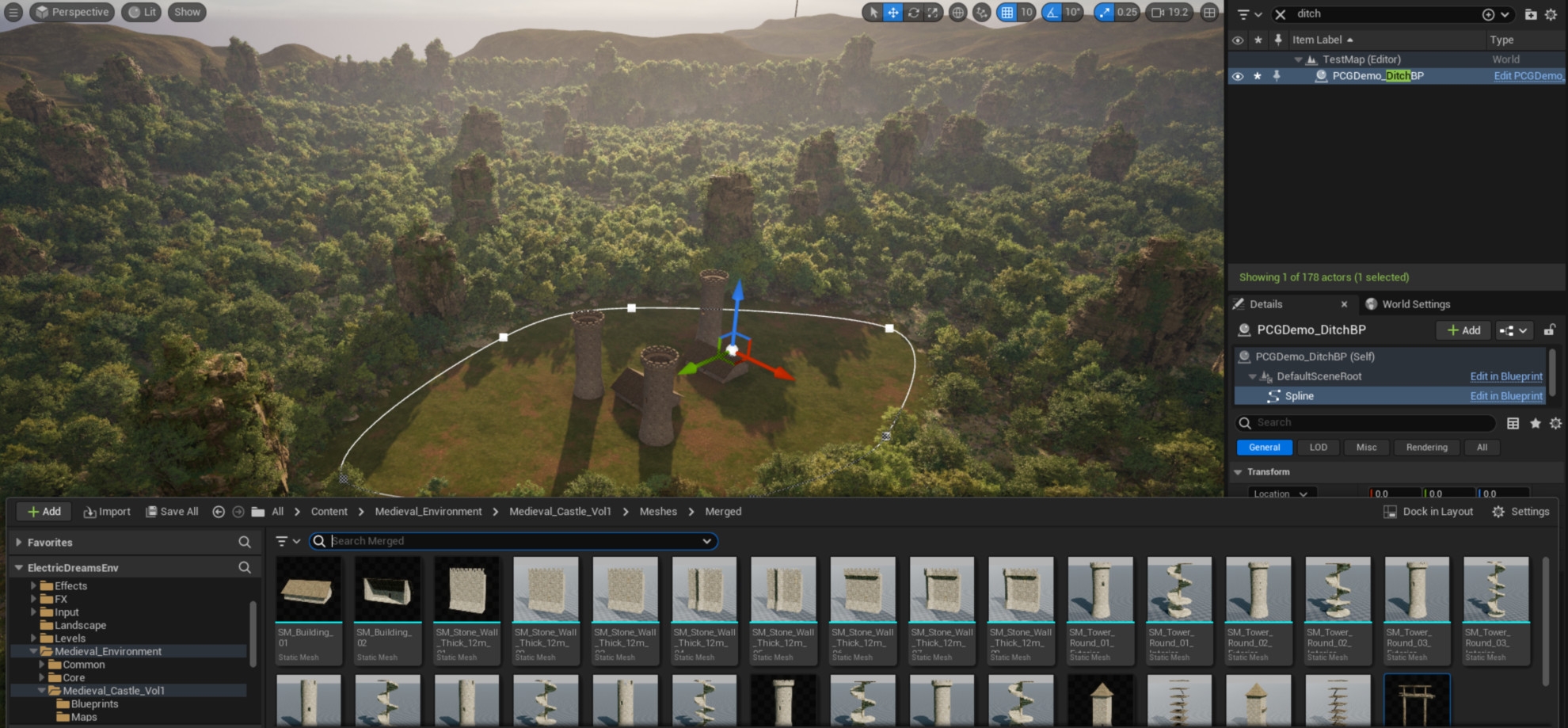
Task: Hide the PCGDemo_DitchBP actor with eye icon
Action: click(x=1237, y=76)
